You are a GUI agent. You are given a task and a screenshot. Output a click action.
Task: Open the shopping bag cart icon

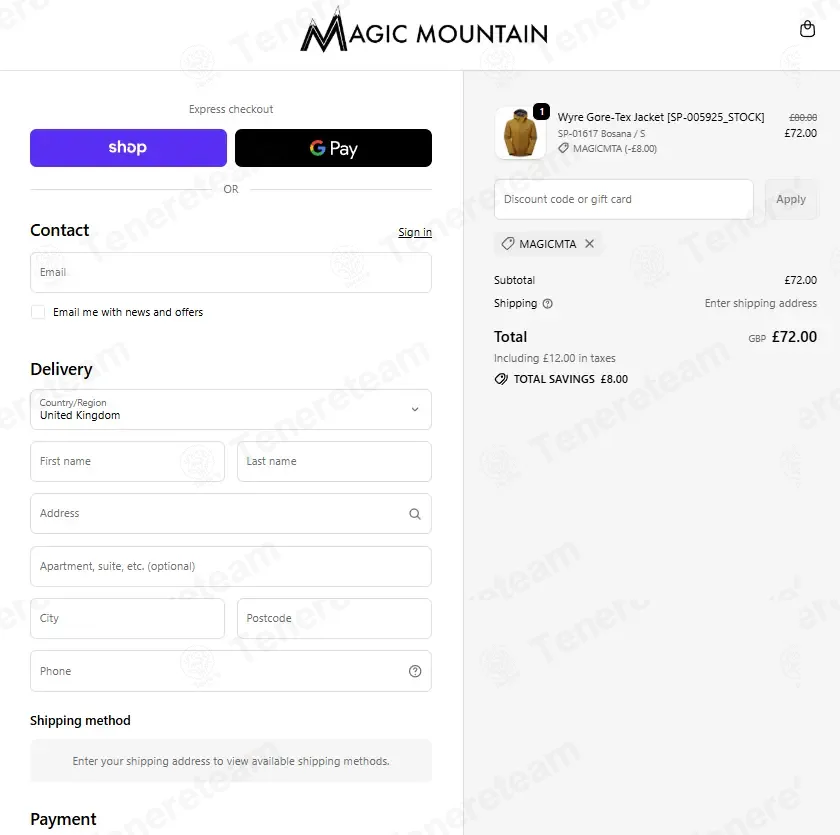click(x=807, y=29)
